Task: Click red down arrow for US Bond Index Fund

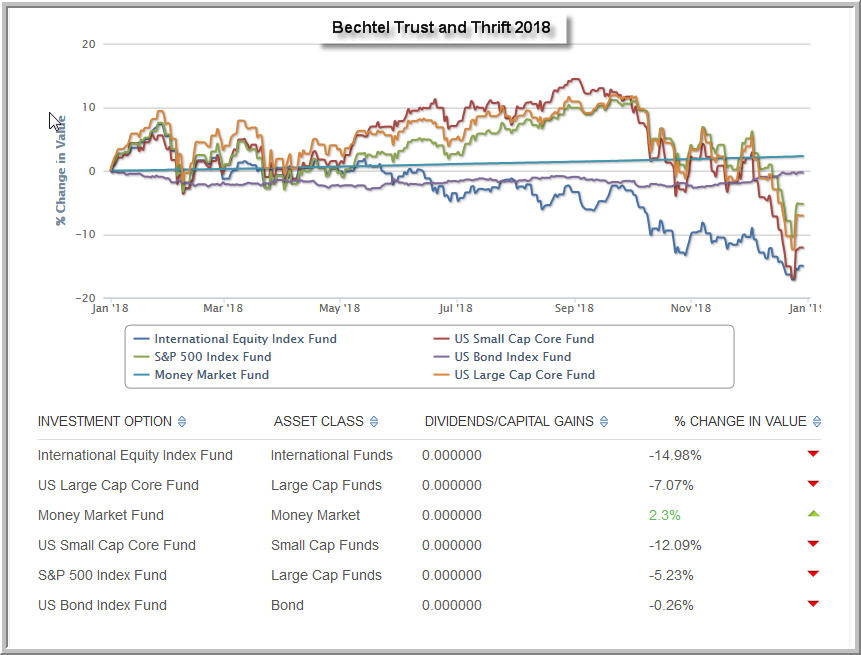Action: pyautogui.click(x=813, y=604)
